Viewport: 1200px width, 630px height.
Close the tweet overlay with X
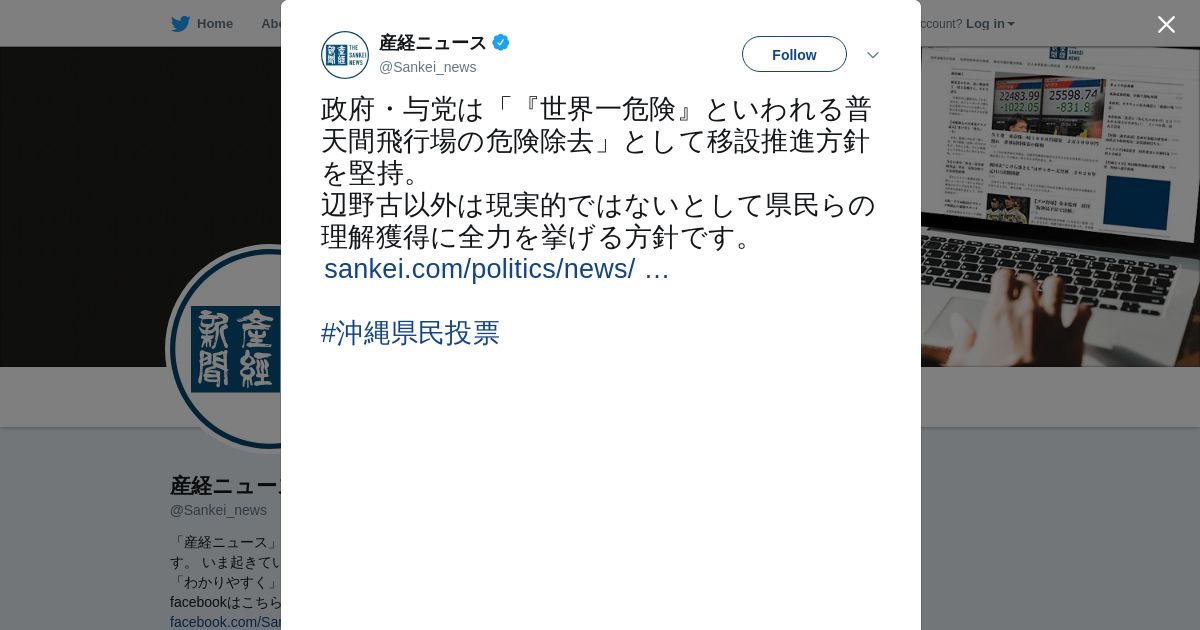point(1166,24)
